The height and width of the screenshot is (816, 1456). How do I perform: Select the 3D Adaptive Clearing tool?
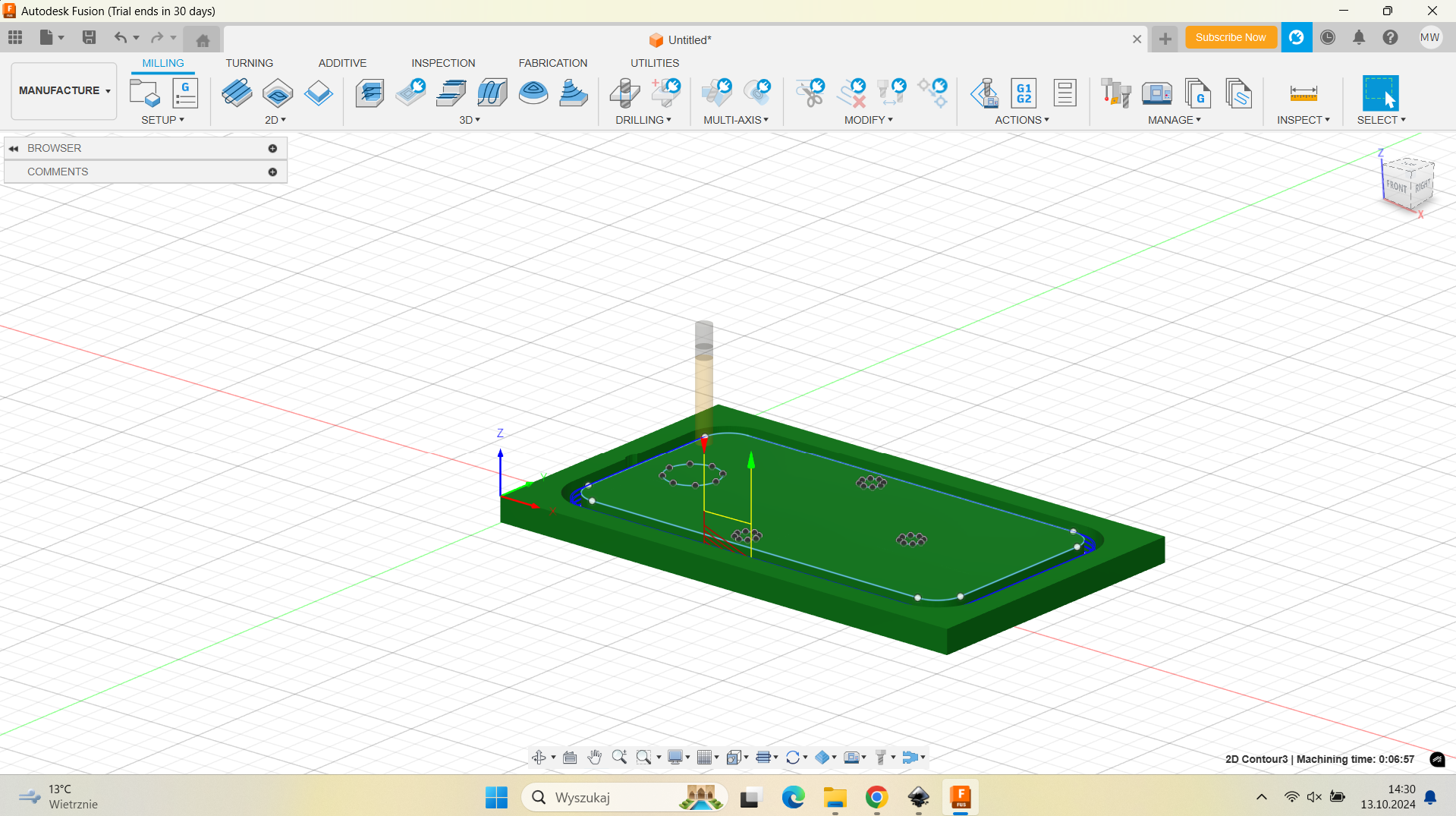point(370,93)
